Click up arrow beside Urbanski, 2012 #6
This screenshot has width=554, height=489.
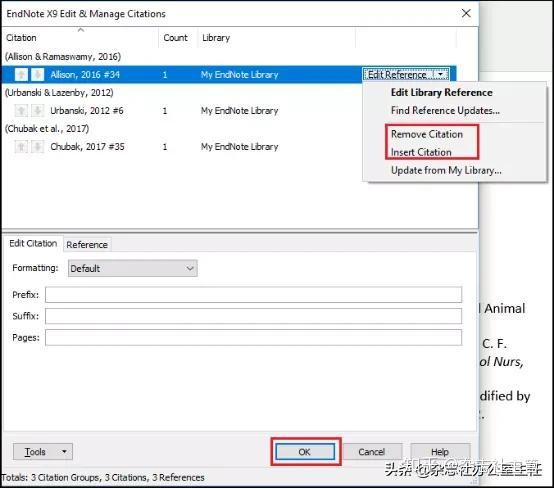tap(21, 111)
